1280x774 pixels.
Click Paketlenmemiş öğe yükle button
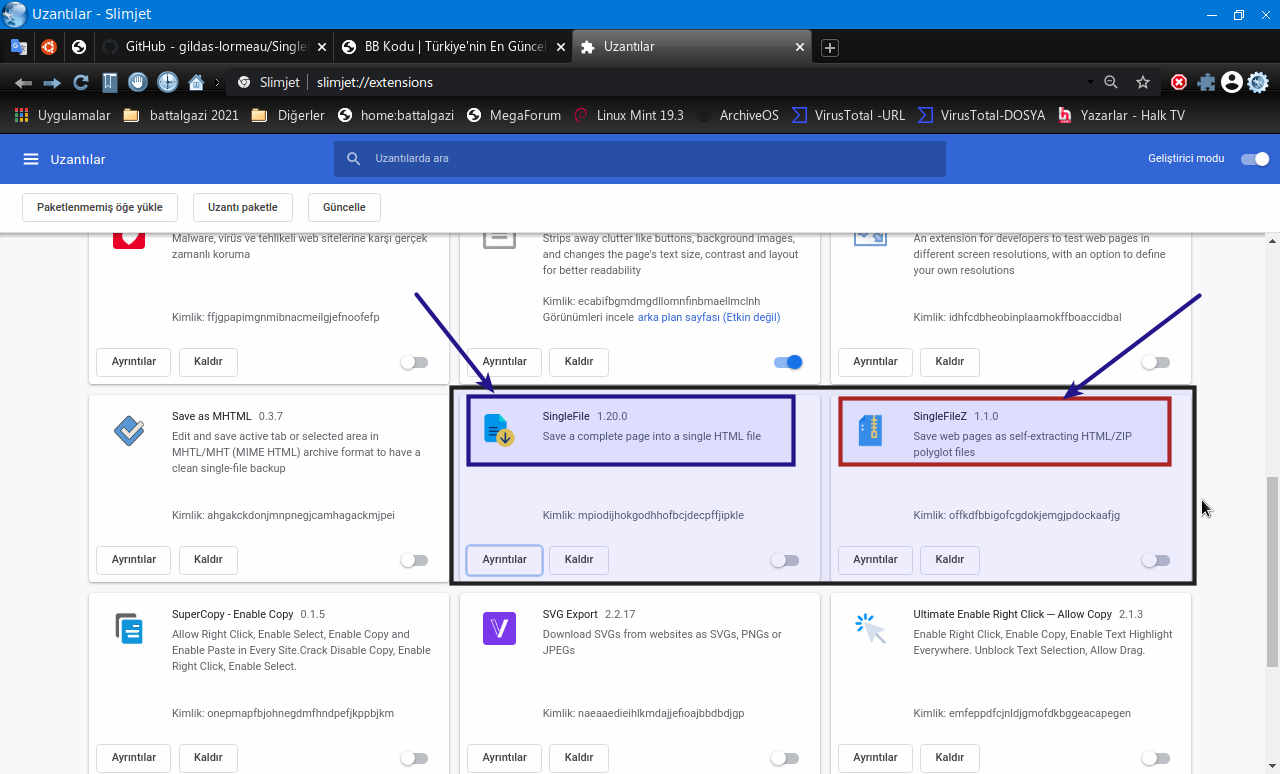pos(100,207)
